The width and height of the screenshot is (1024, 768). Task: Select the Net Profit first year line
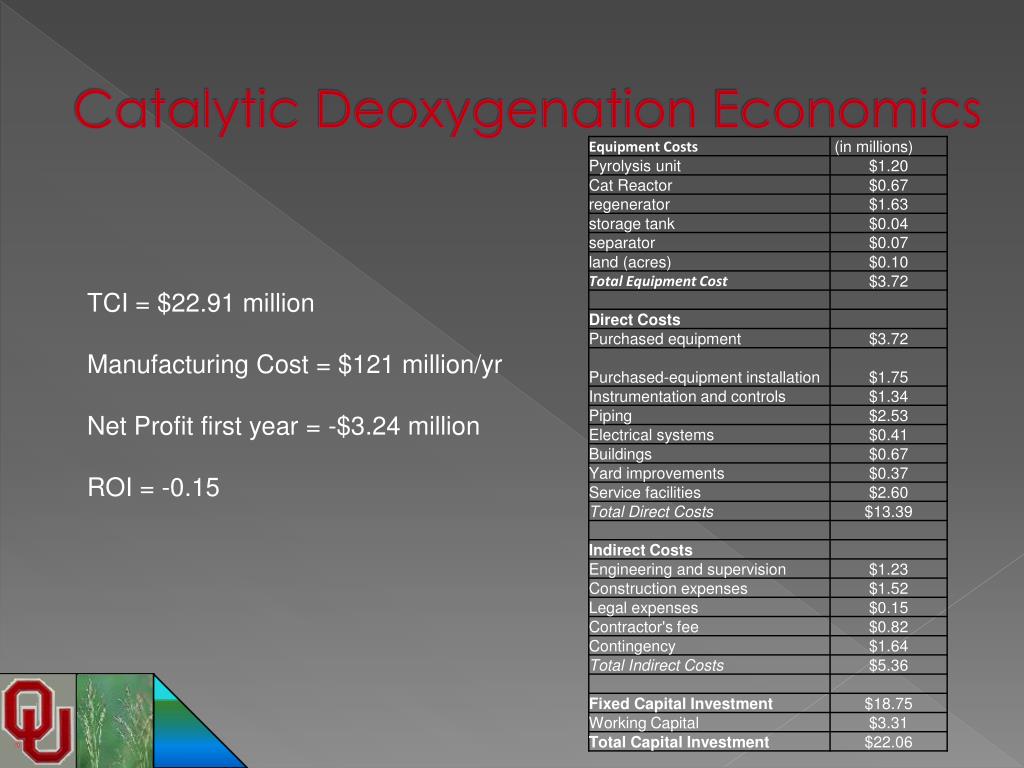click(283, 426)
